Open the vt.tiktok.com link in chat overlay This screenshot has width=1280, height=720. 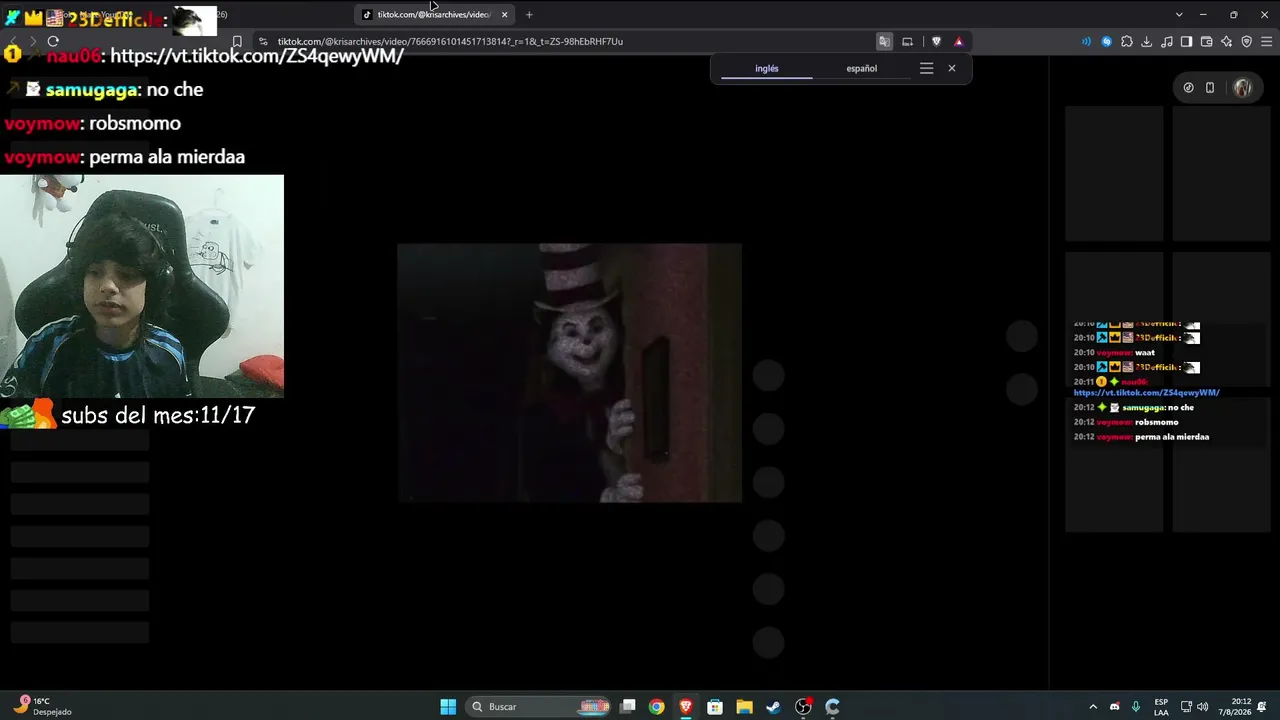click(x=257, y=56)
